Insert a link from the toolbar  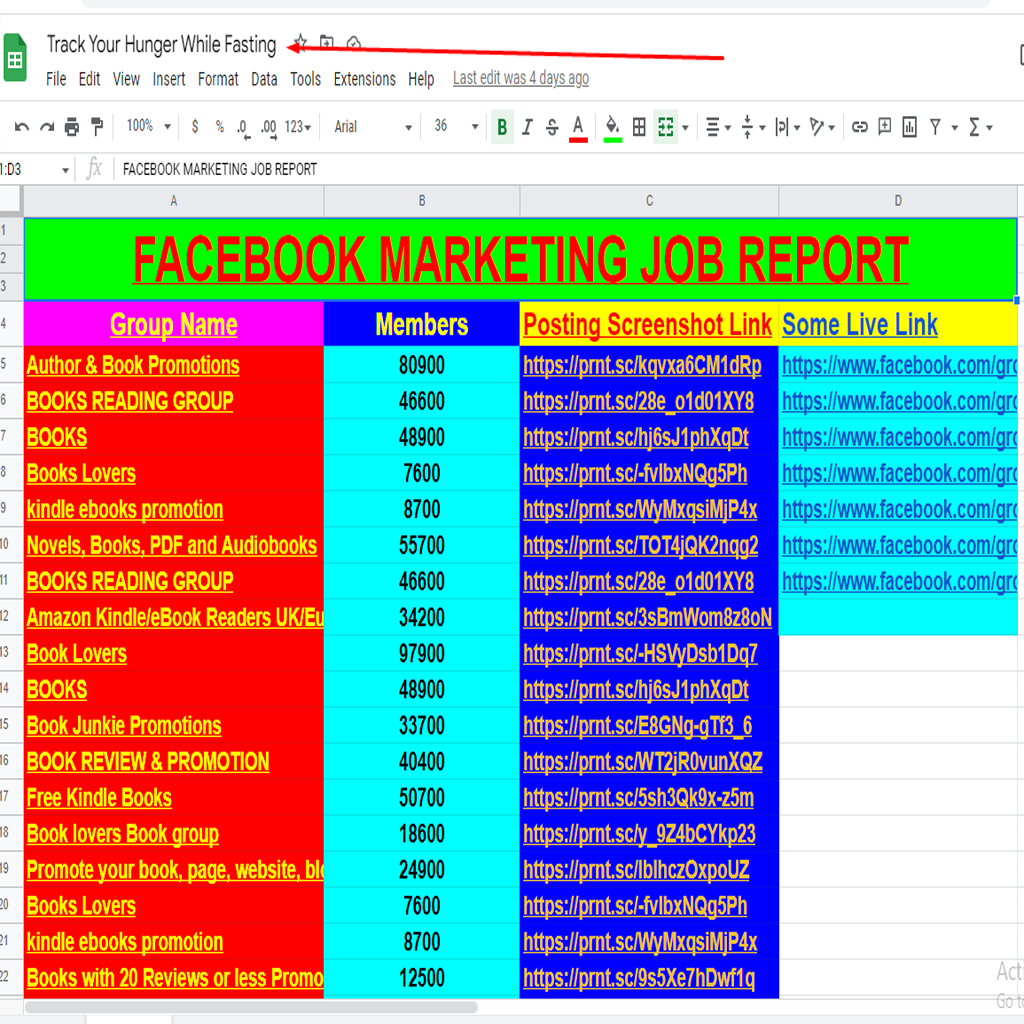[x=859, y=127]
